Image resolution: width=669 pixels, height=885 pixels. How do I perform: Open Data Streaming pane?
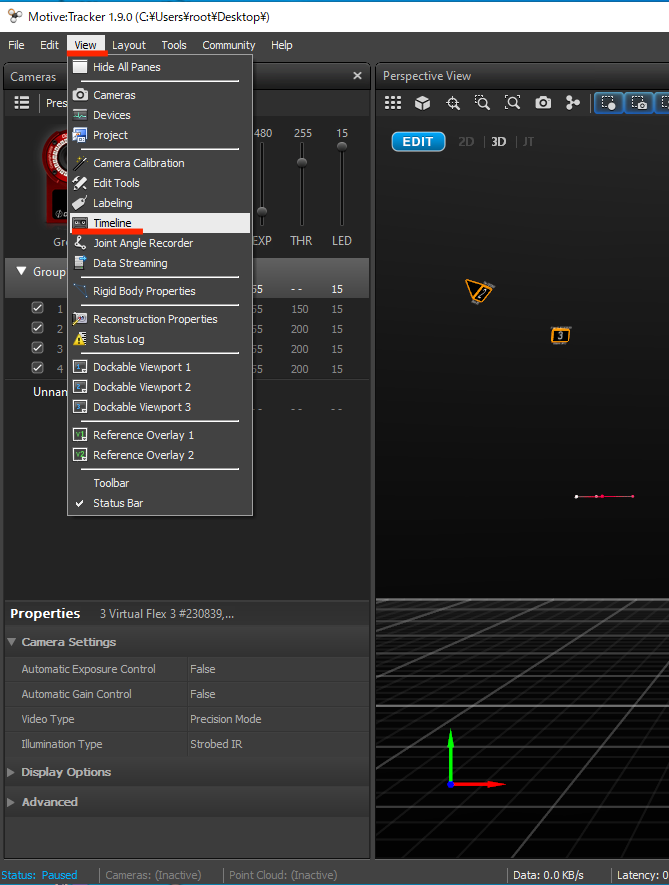[160, 263]
